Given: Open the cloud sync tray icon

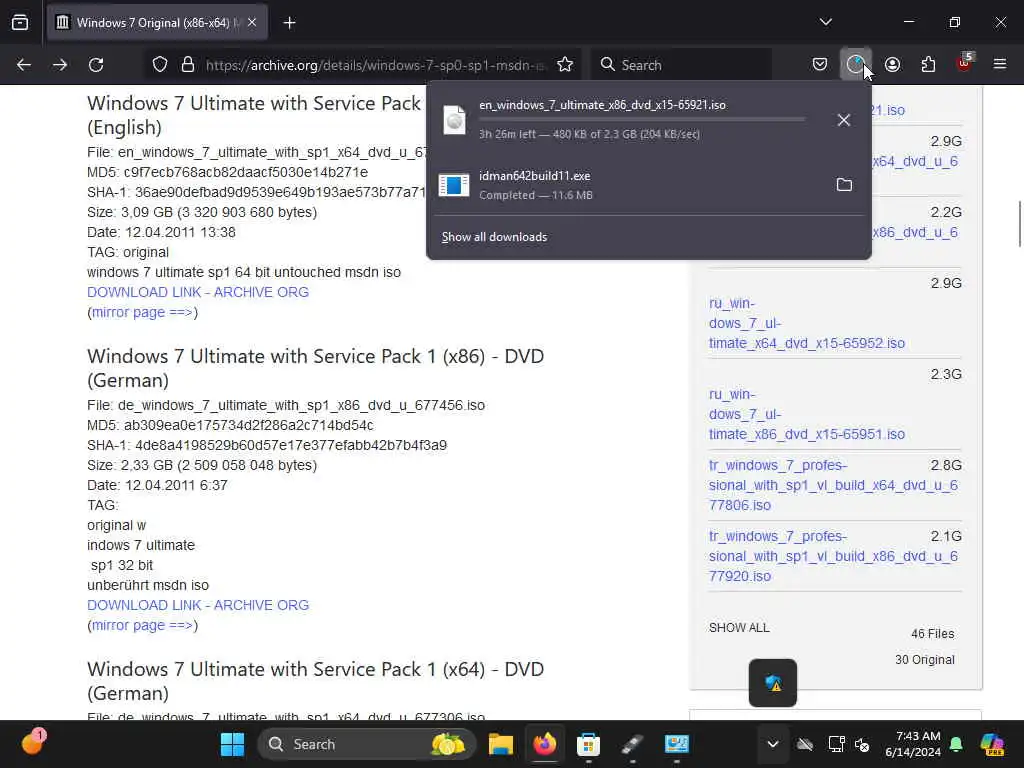Looking at the screenshot, I should tap(805, 744).
